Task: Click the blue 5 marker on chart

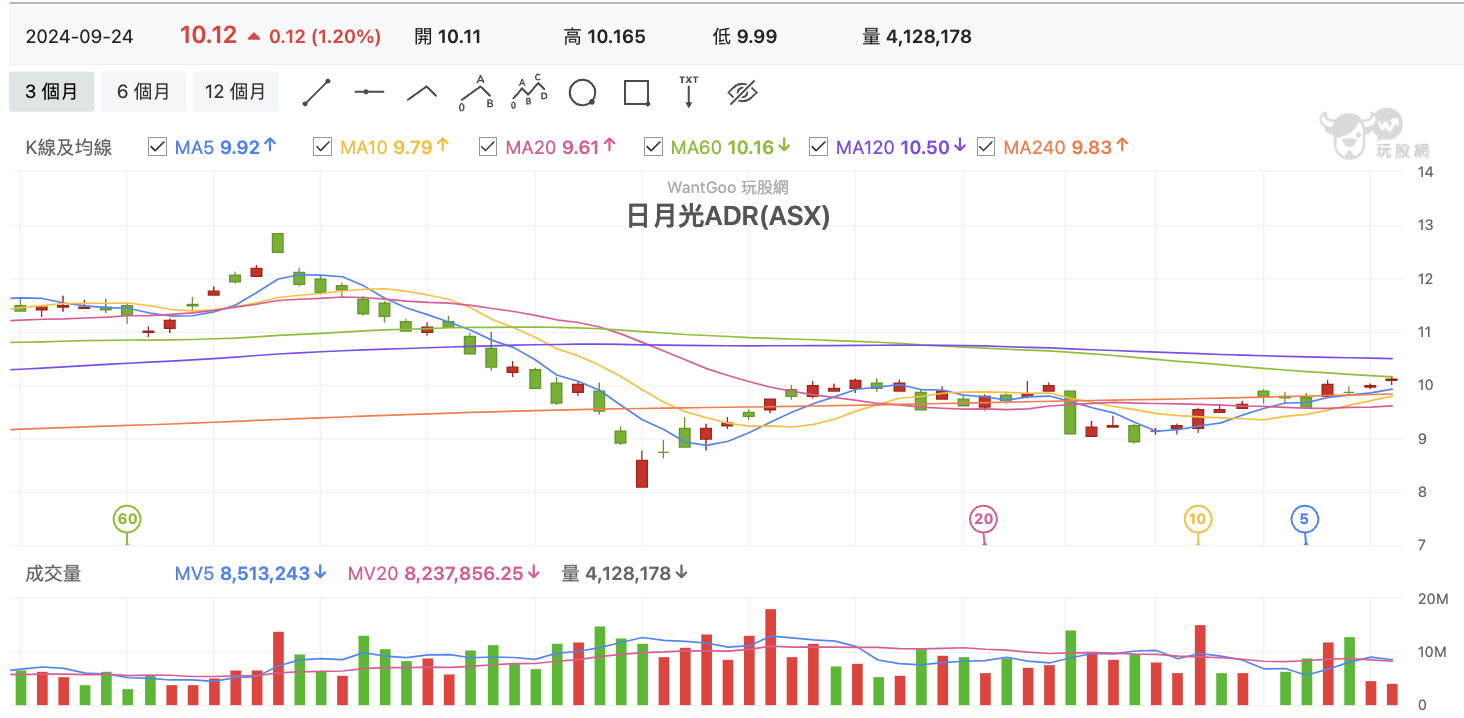Action: click(1305, 519)
